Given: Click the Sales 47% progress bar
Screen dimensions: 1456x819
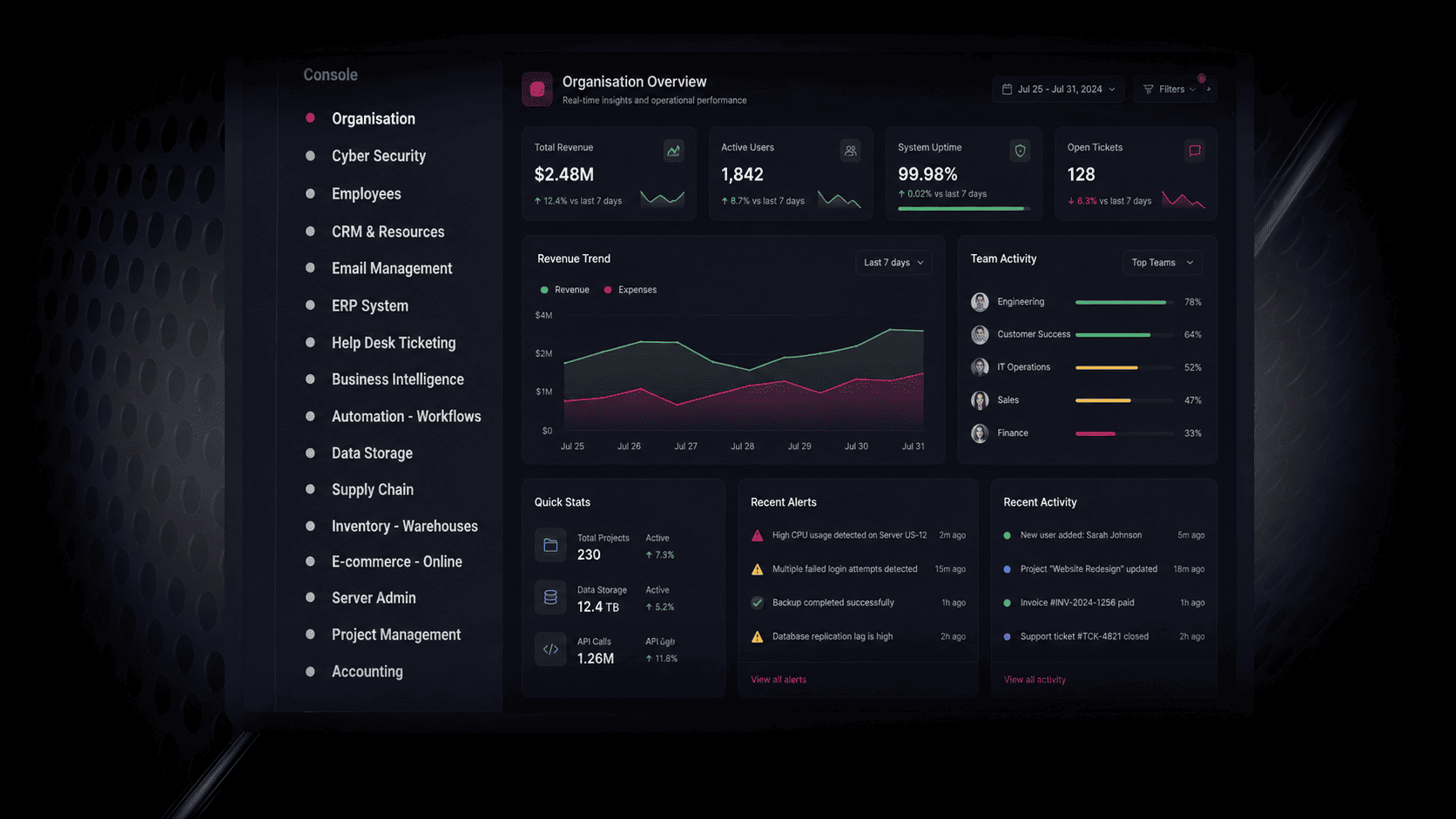Looking at the screenshot, I should click(1124, 400).
